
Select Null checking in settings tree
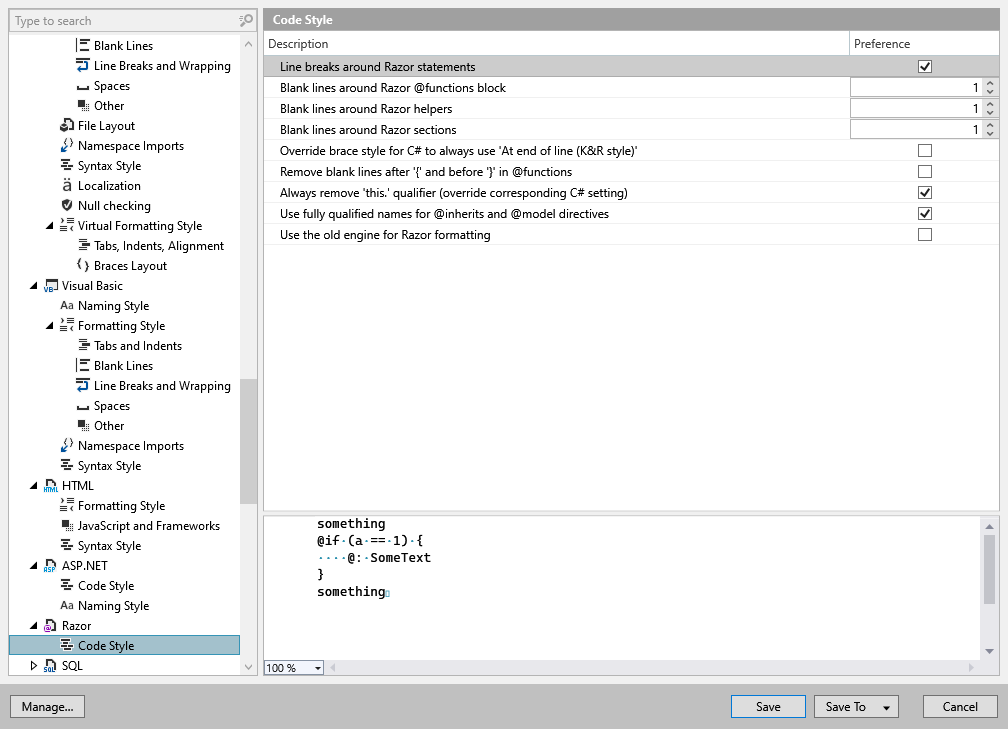(x=114, y=206)
